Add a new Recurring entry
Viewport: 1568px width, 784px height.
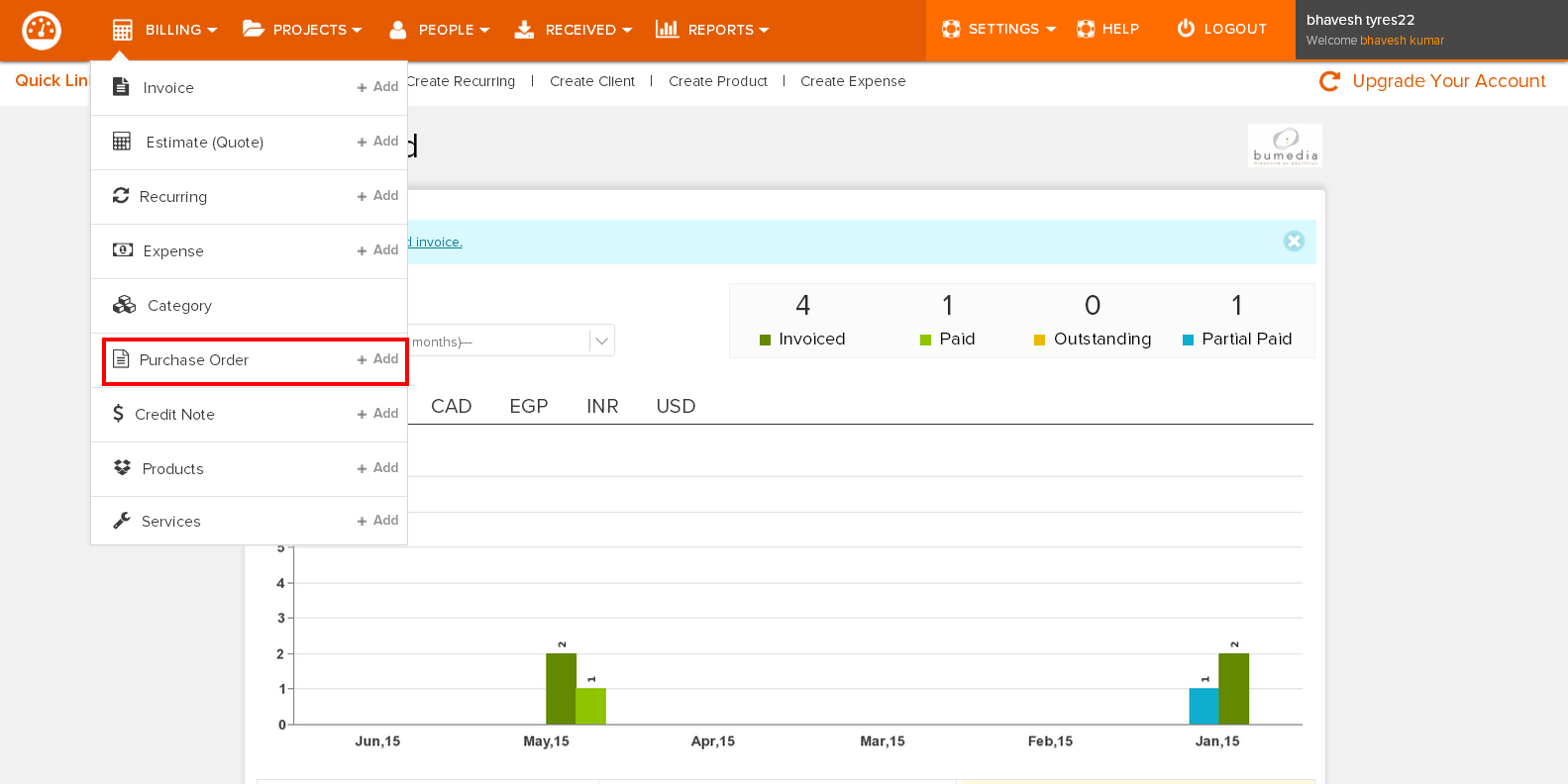click(x=378, y=196)
